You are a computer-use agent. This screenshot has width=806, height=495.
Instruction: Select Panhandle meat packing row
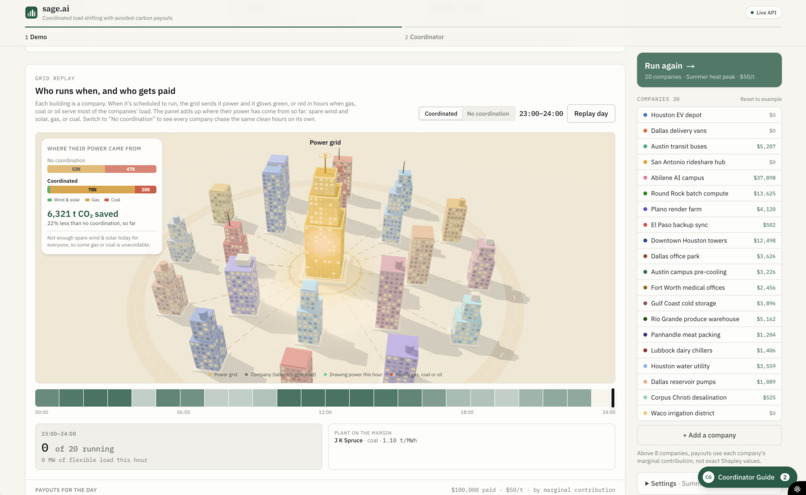(x=709, y=335)
